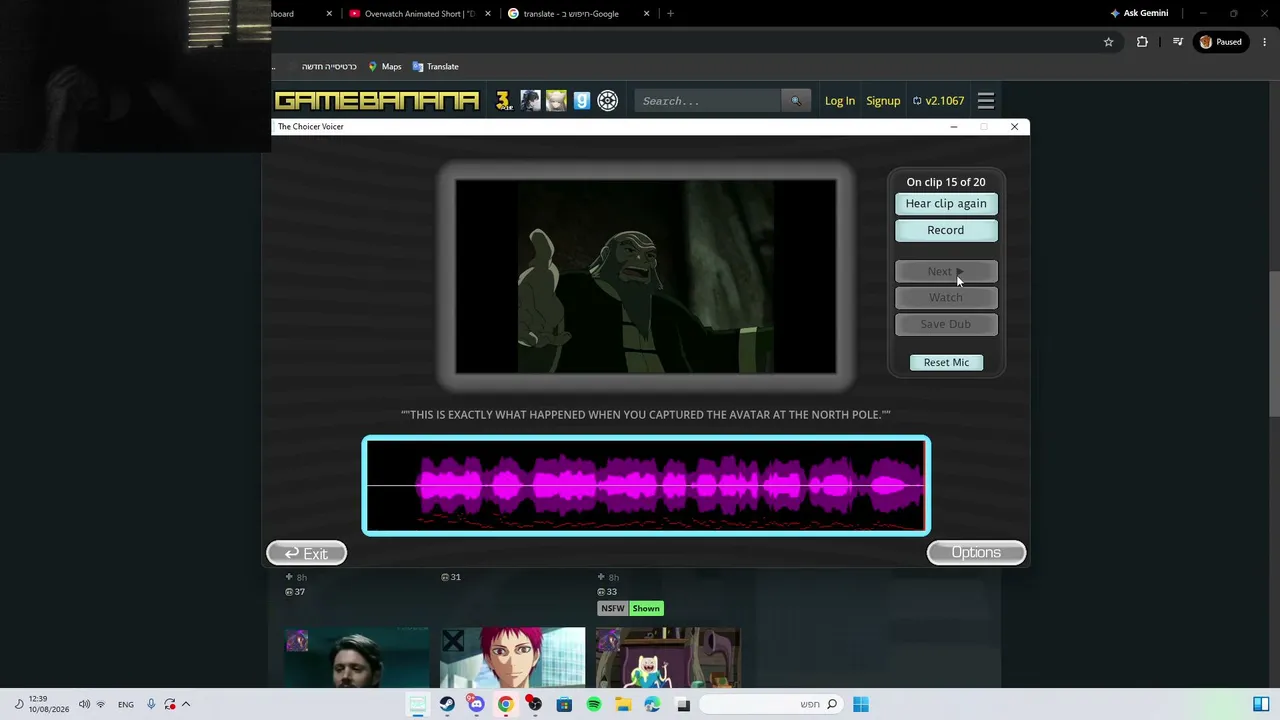Exit The Choicer Voicer

[x=307, y=553]
